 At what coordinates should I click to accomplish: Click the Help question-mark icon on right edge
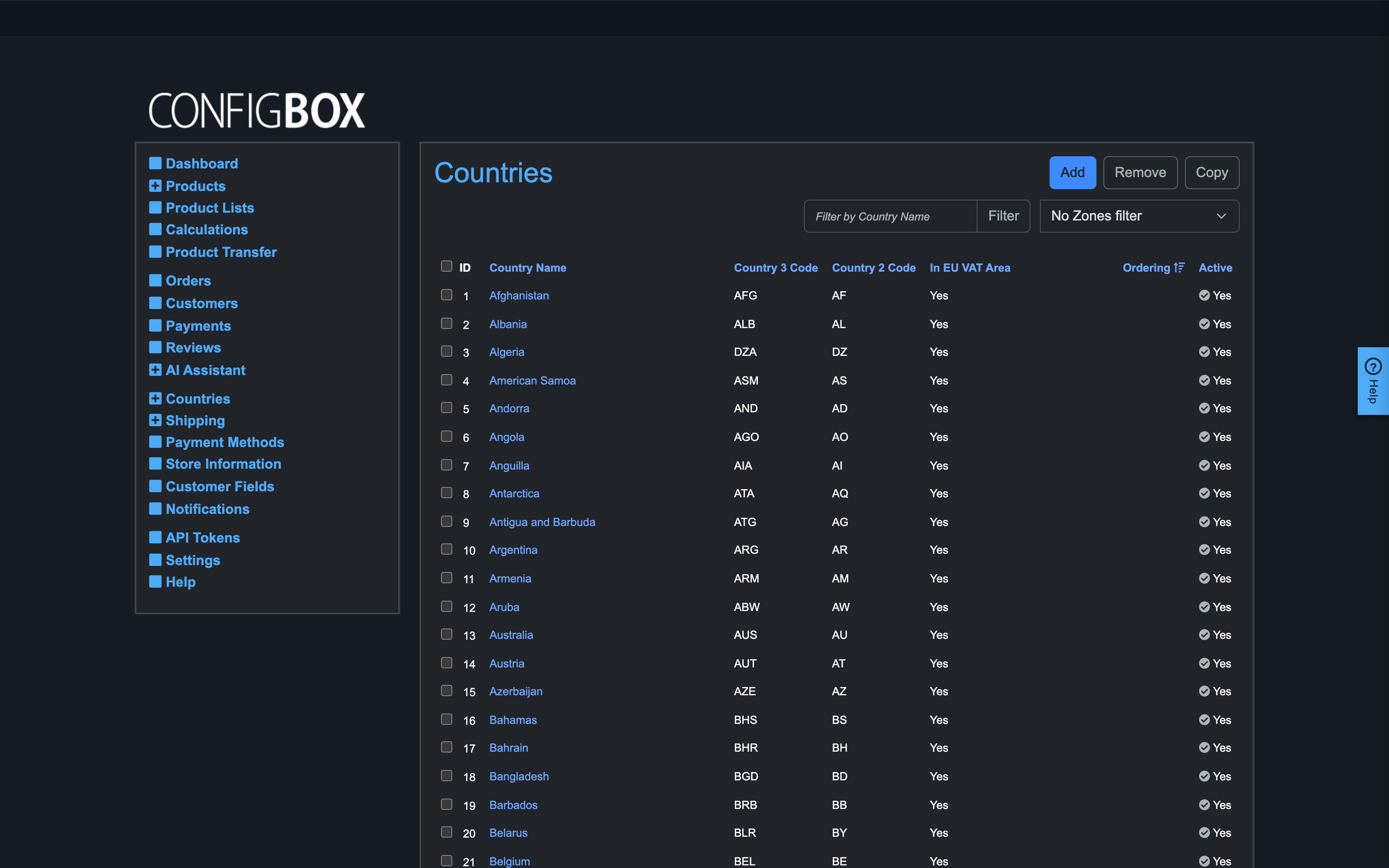tap(1373, 366)
